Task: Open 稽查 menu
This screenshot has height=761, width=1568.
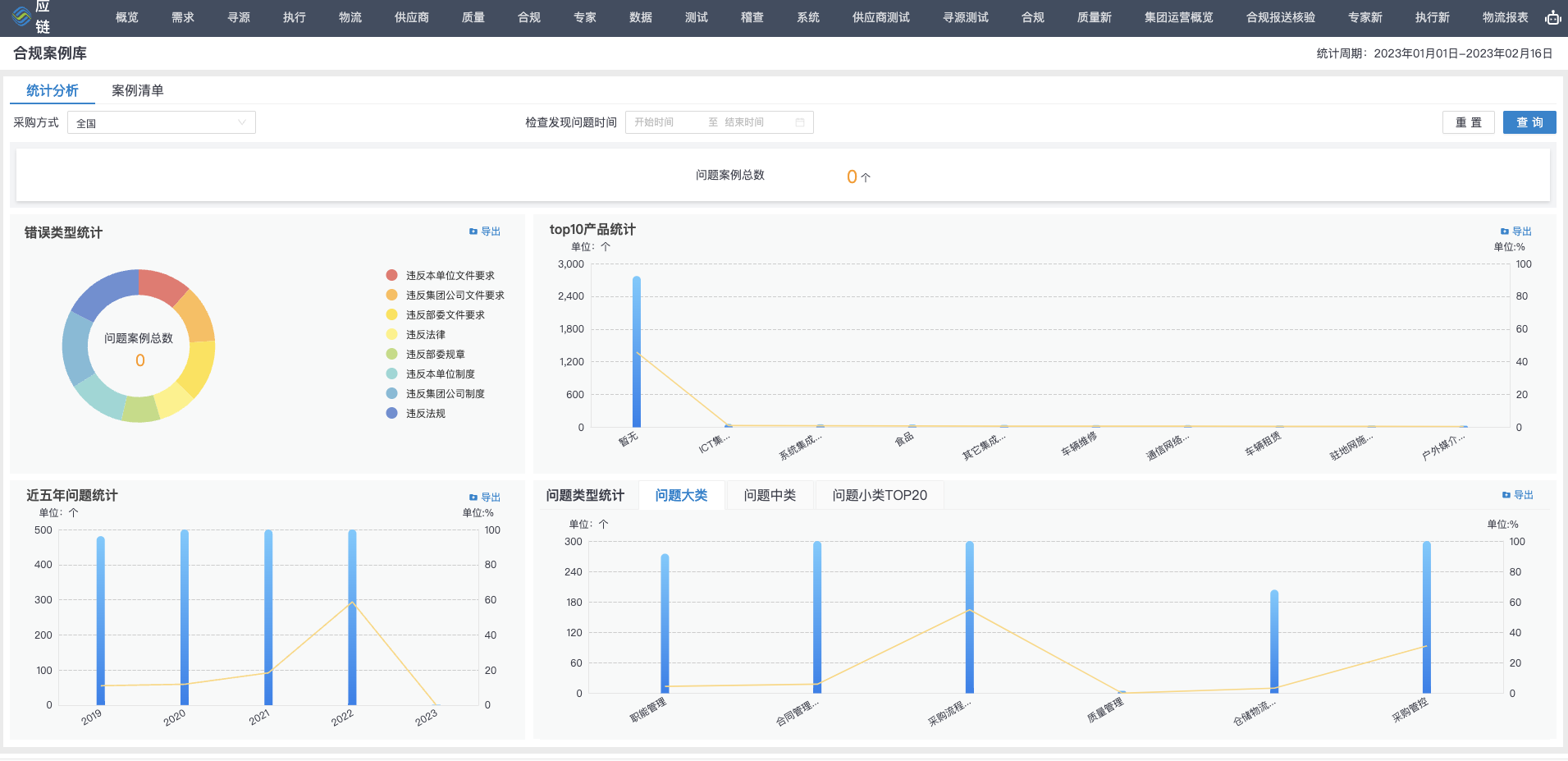Action: 752,17
